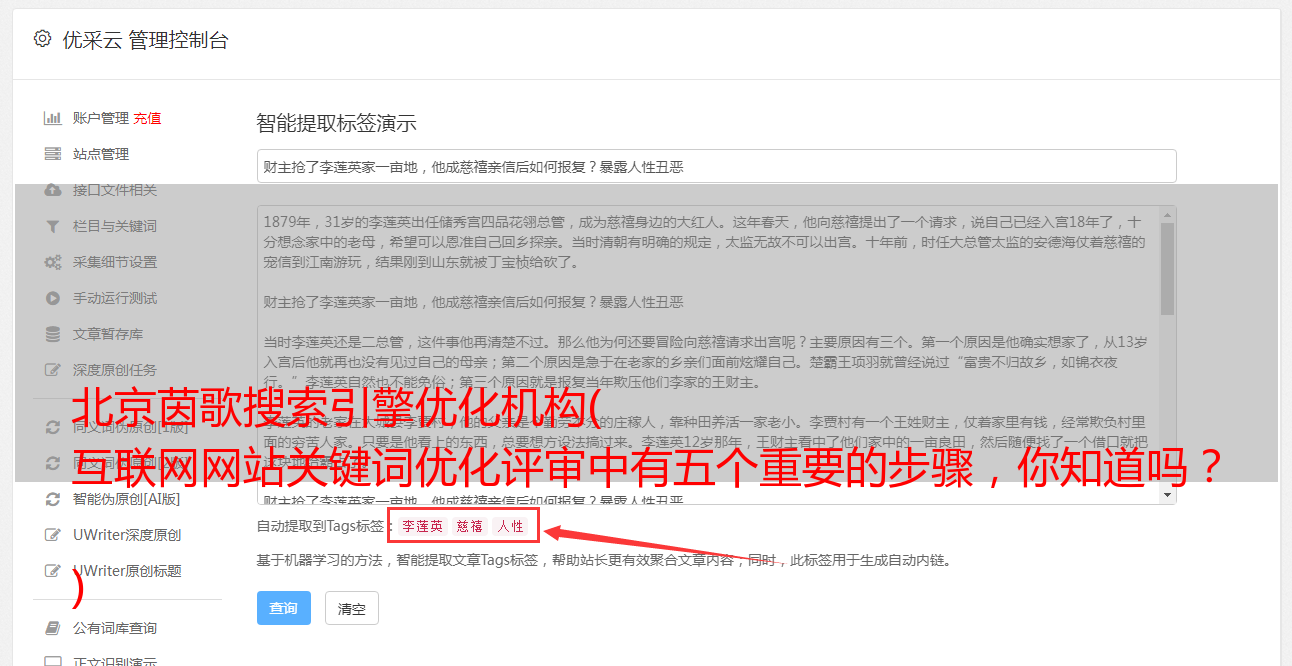Click the edit icon beside 深度原创任务
1292x666 pixels.
coord(53,370)
